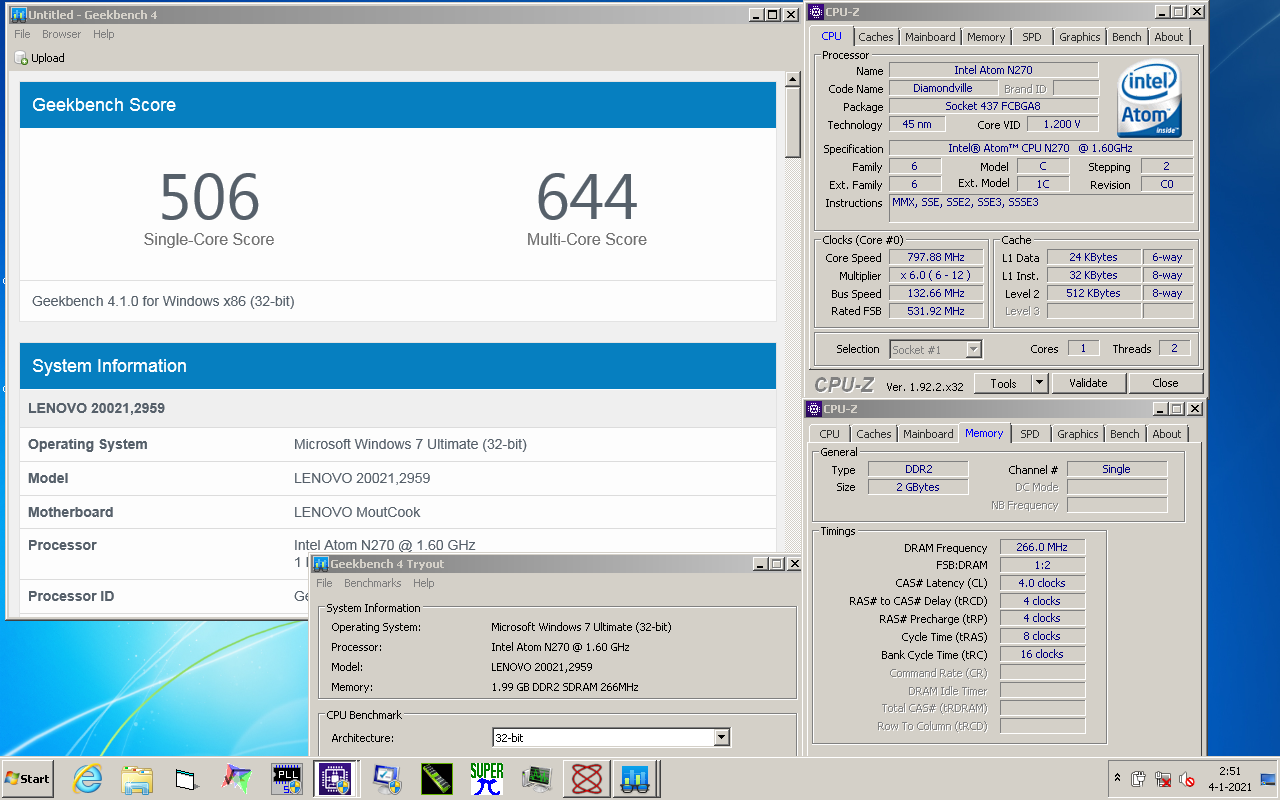Image resolution: width=1280 pixels, height=800 pixels.
Task: Open Internet Explorer from the taskbar
Action: (x=87, y=778)
